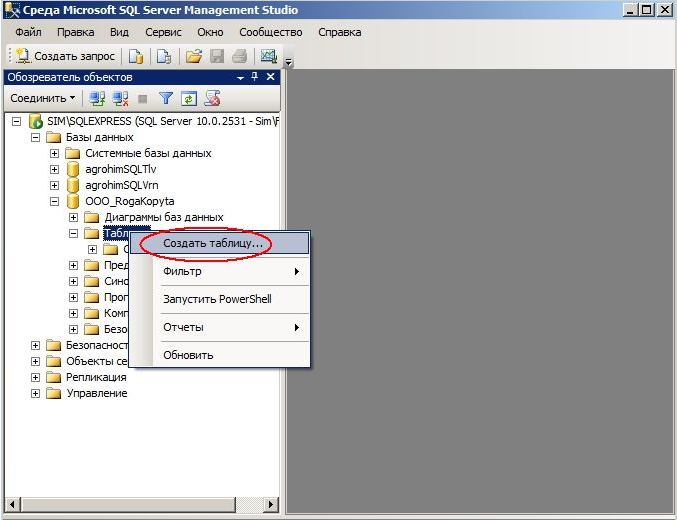
Task: Open the Справка menu
Action: [340, 32]
